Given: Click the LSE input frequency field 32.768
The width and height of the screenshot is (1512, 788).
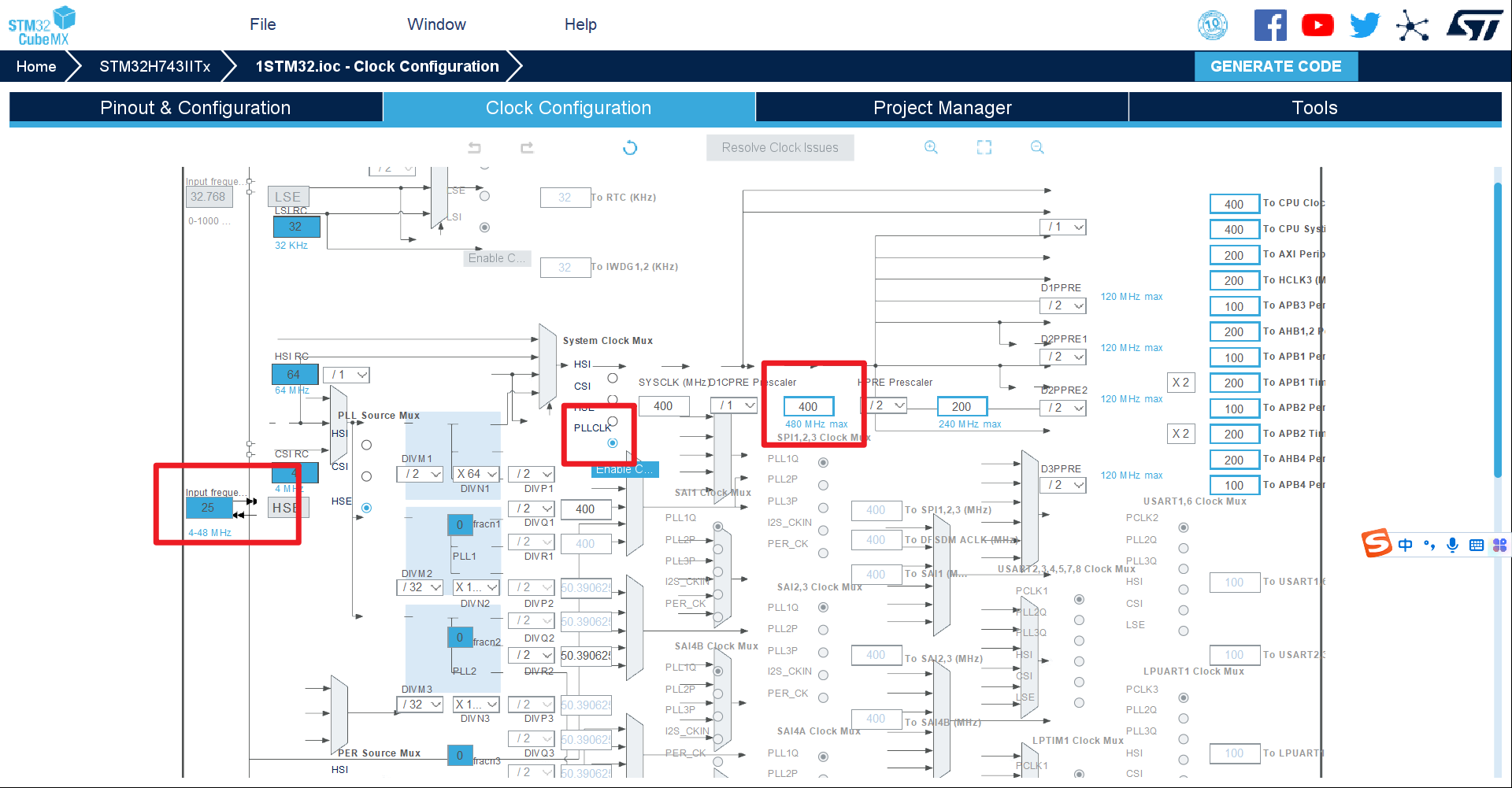Looking at the screenshot, I should point(209,197).
